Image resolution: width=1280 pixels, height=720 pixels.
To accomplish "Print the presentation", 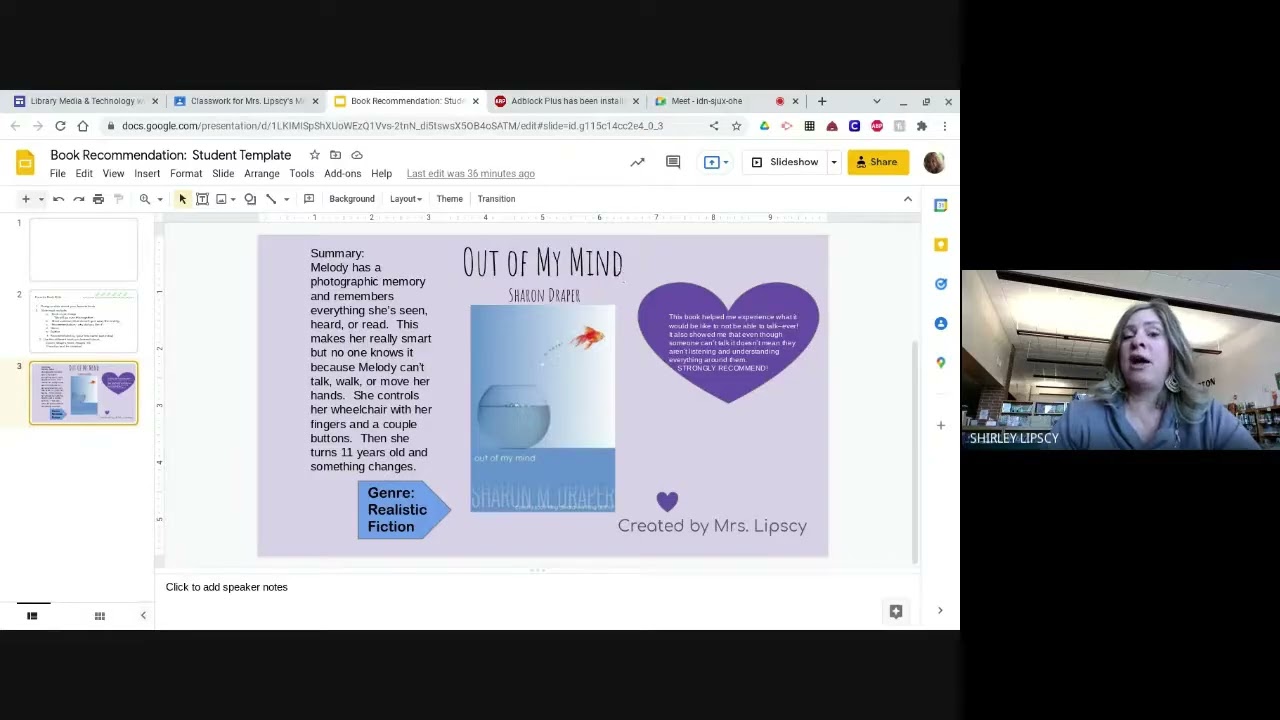I will click(x=98, y=199).
